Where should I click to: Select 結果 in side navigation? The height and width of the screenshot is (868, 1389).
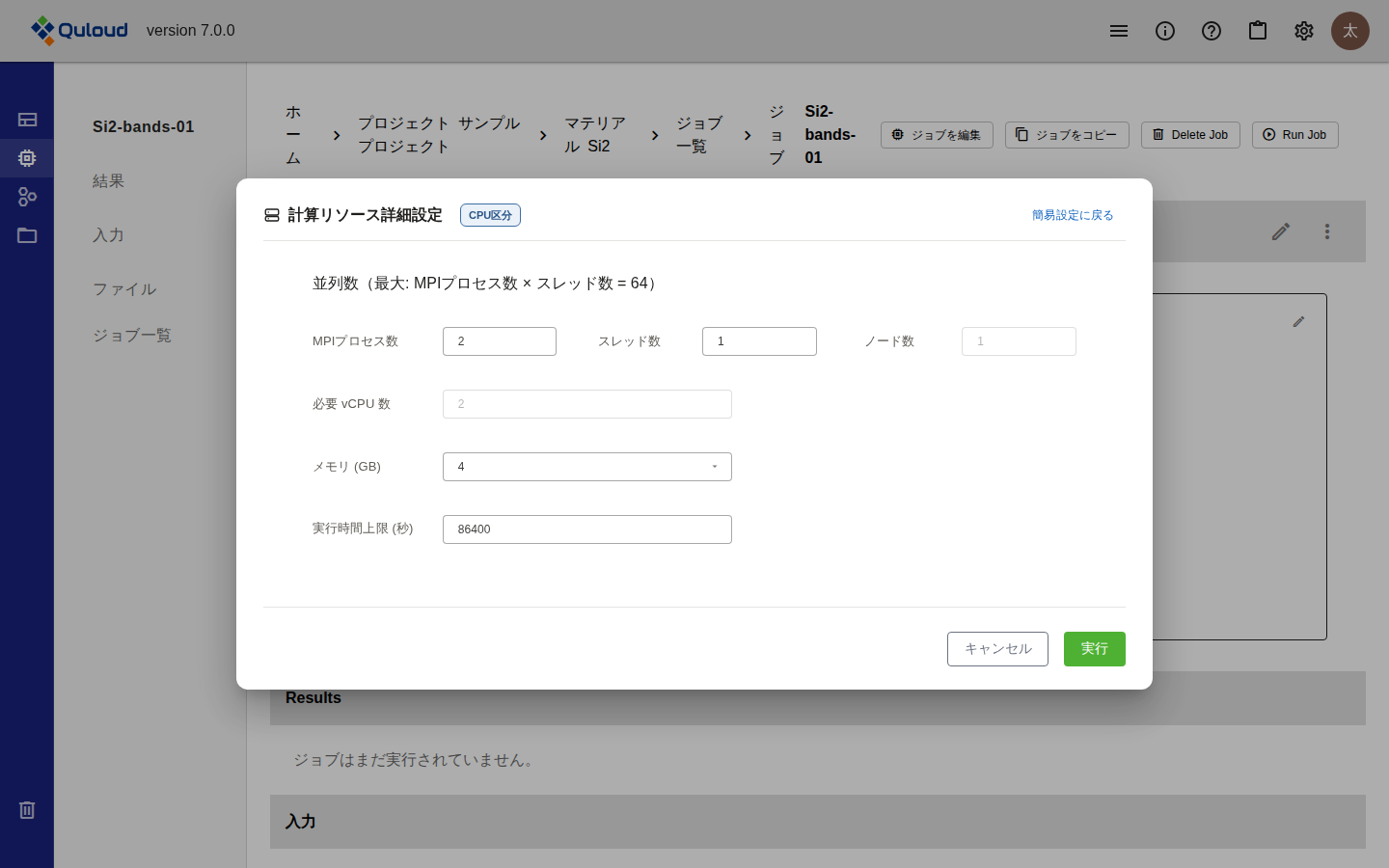coord(108,181)
